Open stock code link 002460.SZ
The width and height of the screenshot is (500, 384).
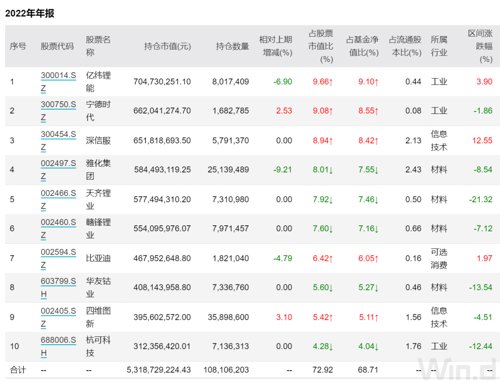[x=58, y=228]
